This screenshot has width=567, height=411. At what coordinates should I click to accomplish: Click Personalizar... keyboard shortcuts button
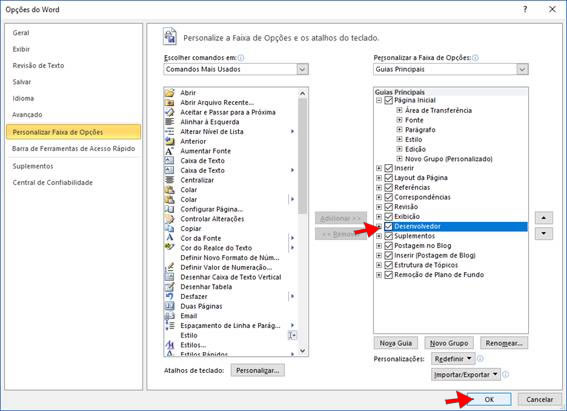tap(257, 371)
